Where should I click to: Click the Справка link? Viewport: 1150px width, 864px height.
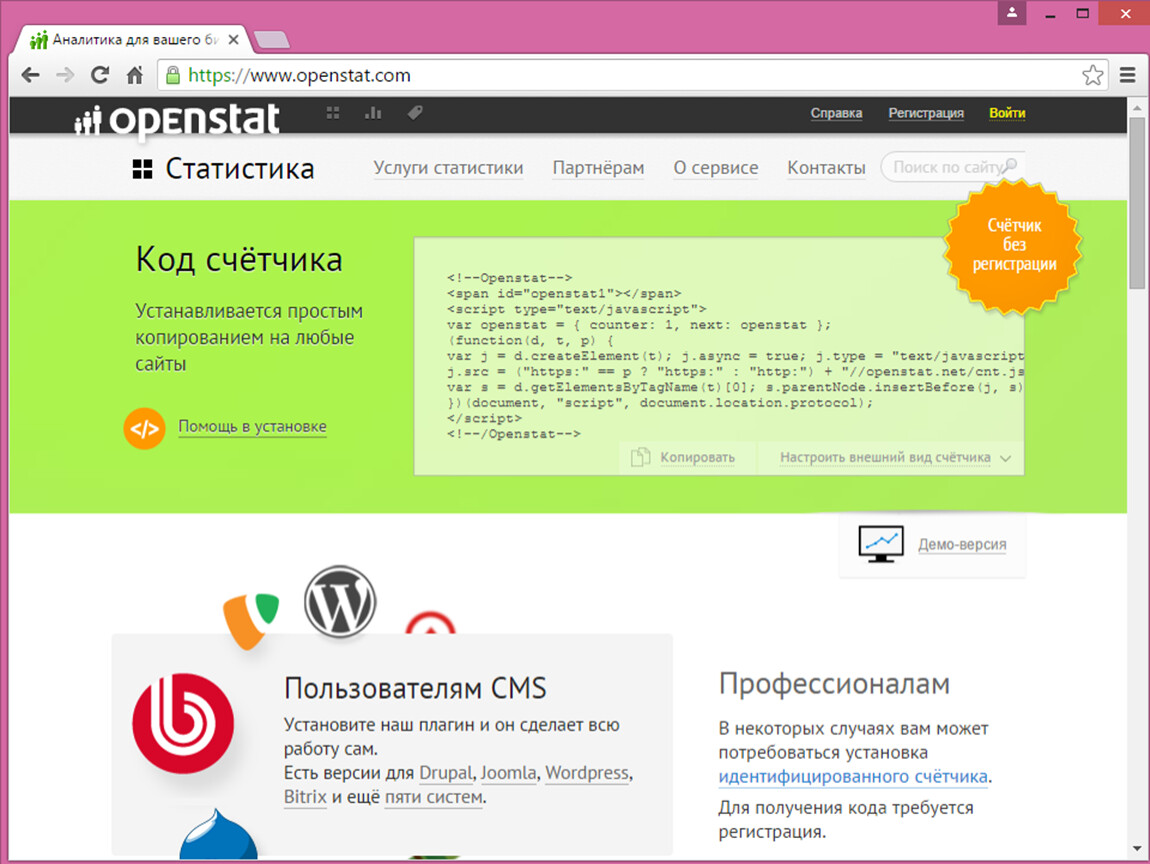836,113
